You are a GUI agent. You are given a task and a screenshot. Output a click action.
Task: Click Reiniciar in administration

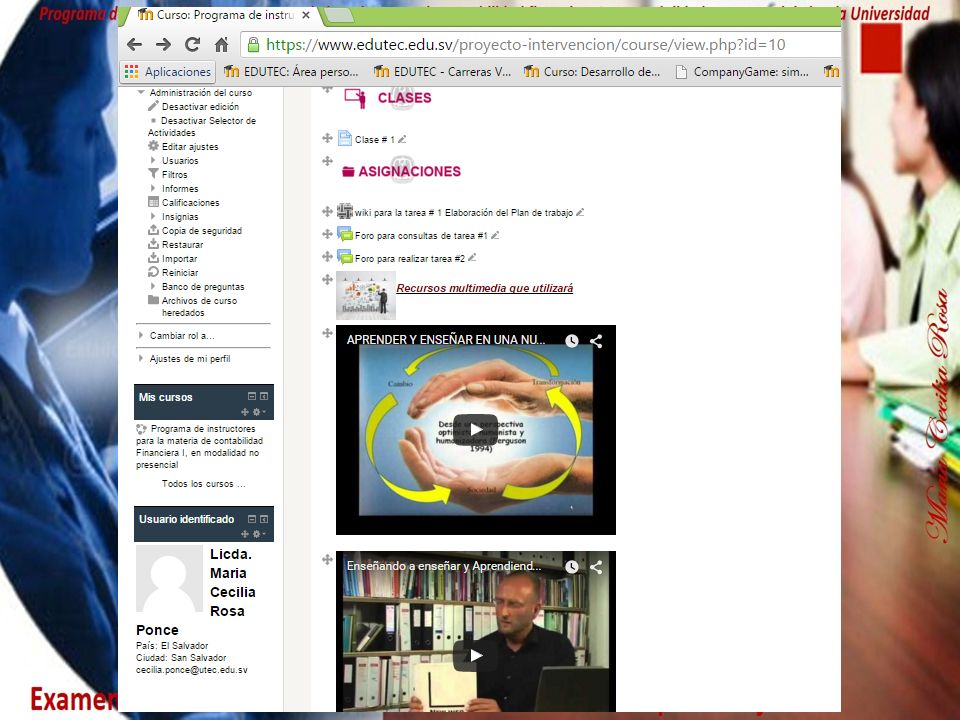tap(180, 273)
